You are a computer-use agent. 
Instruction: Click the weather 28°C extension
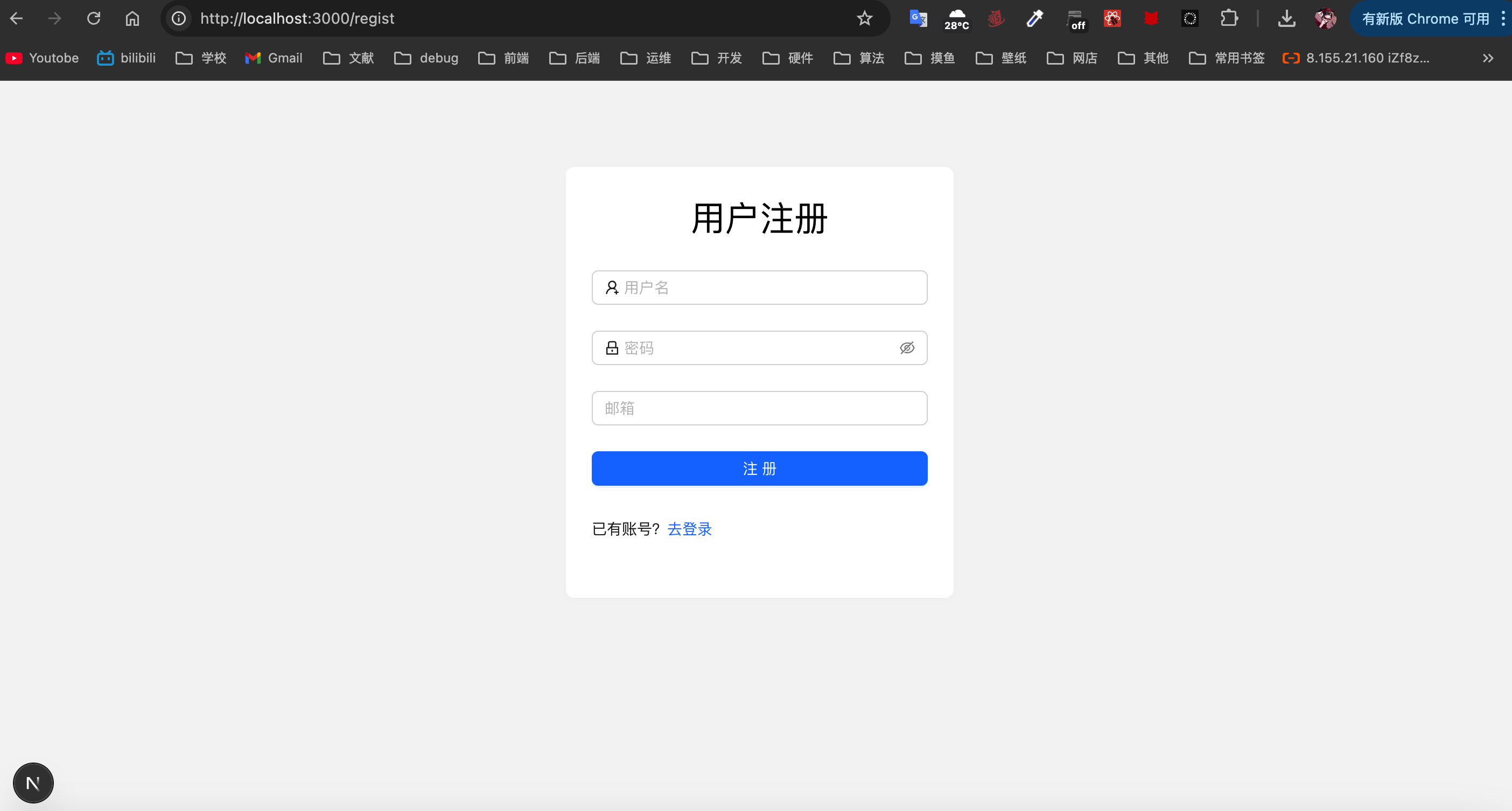(956, 19)
